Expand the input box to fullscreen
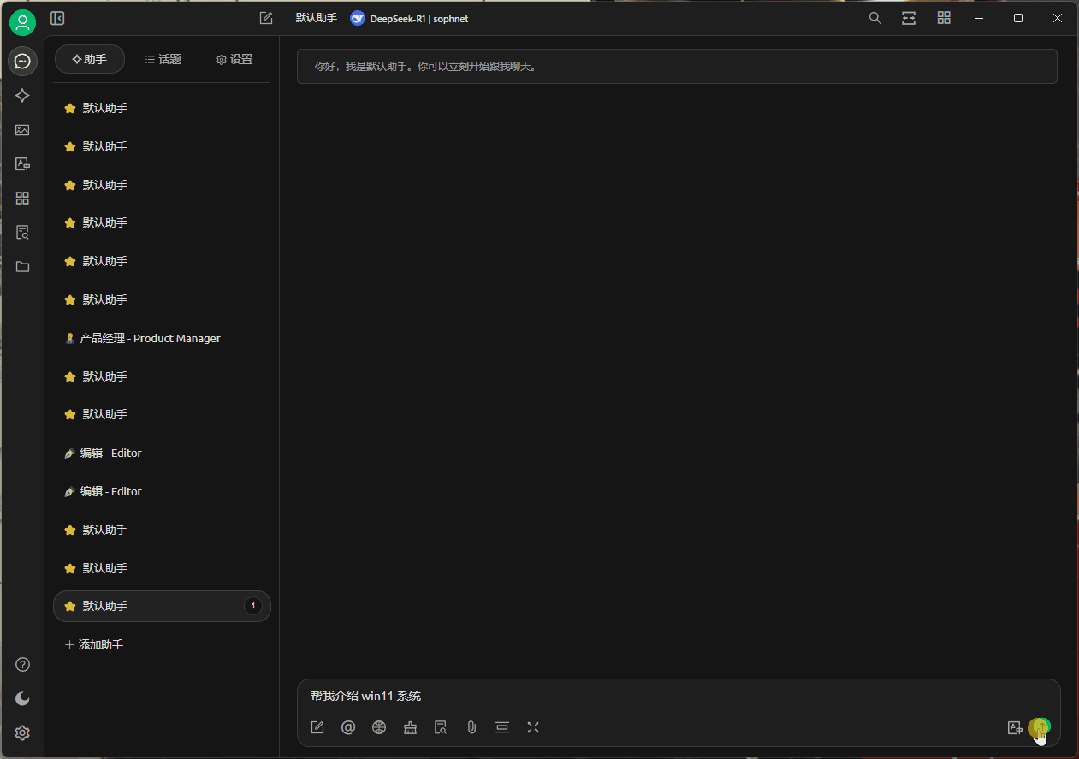This screenshot has width=1079, height=759. 533,727
